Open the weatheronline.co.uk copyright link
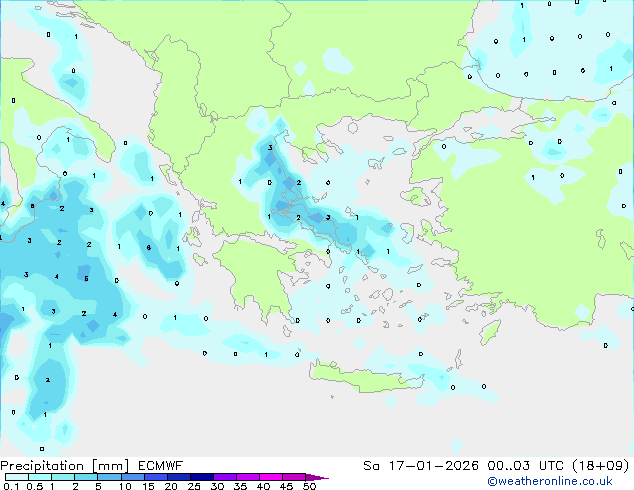Image resolution: width=634 pixels, height=490 pixels. pyautogui.click(x=550, y=481)
